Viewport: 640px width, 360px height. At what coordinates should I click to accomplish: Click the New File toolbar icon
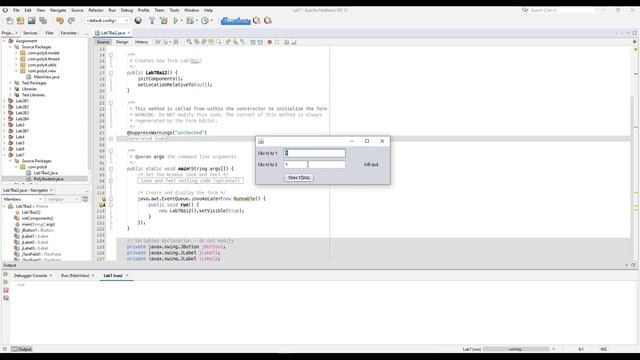coord(9,20)
